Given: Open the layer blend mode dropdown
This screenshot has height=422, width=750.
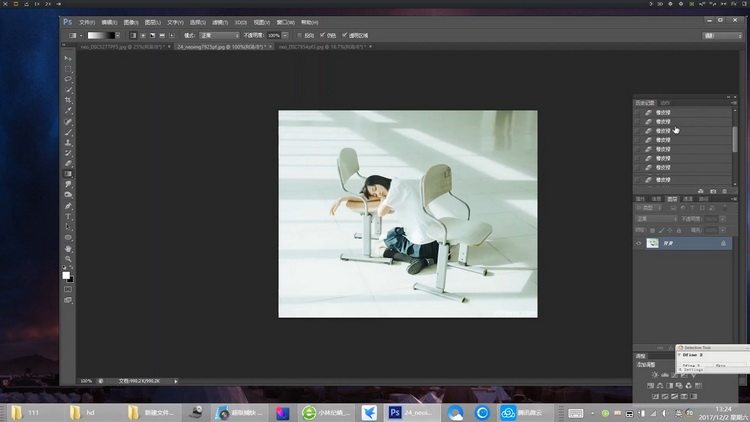Looking at the screenshot, I should pyautogui.click(x=656, y=219).
